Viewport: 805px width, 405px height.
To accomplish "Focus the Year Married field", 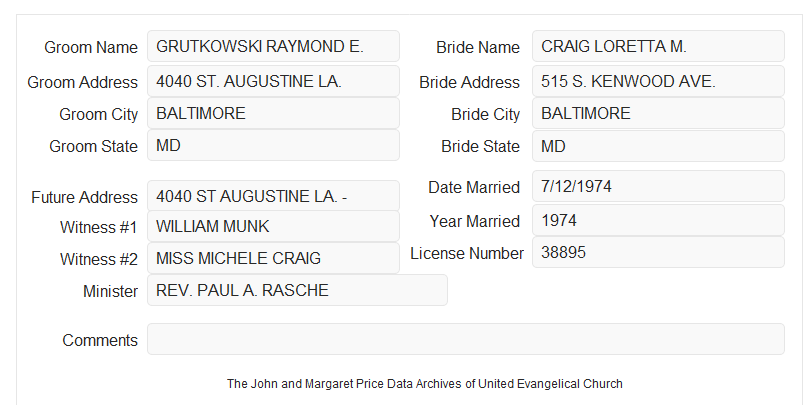I will [x=658, y=221].
